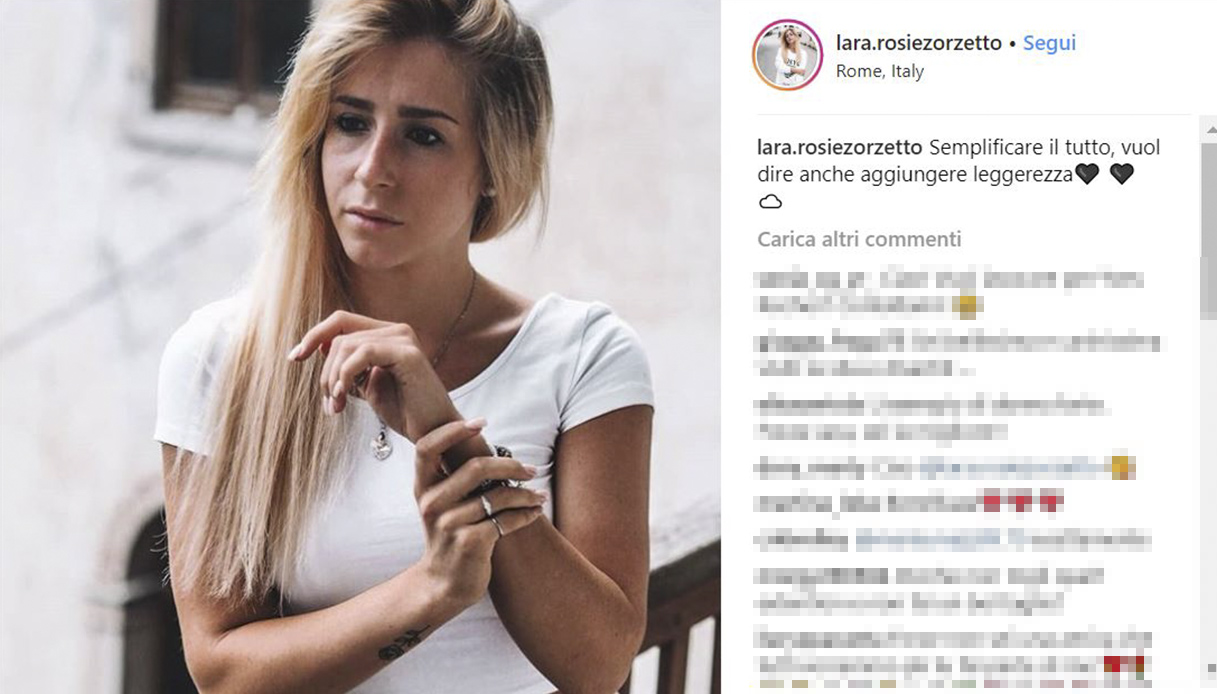Click the main post photo
The image size is (1217, 694).
(x=360, y=347)
